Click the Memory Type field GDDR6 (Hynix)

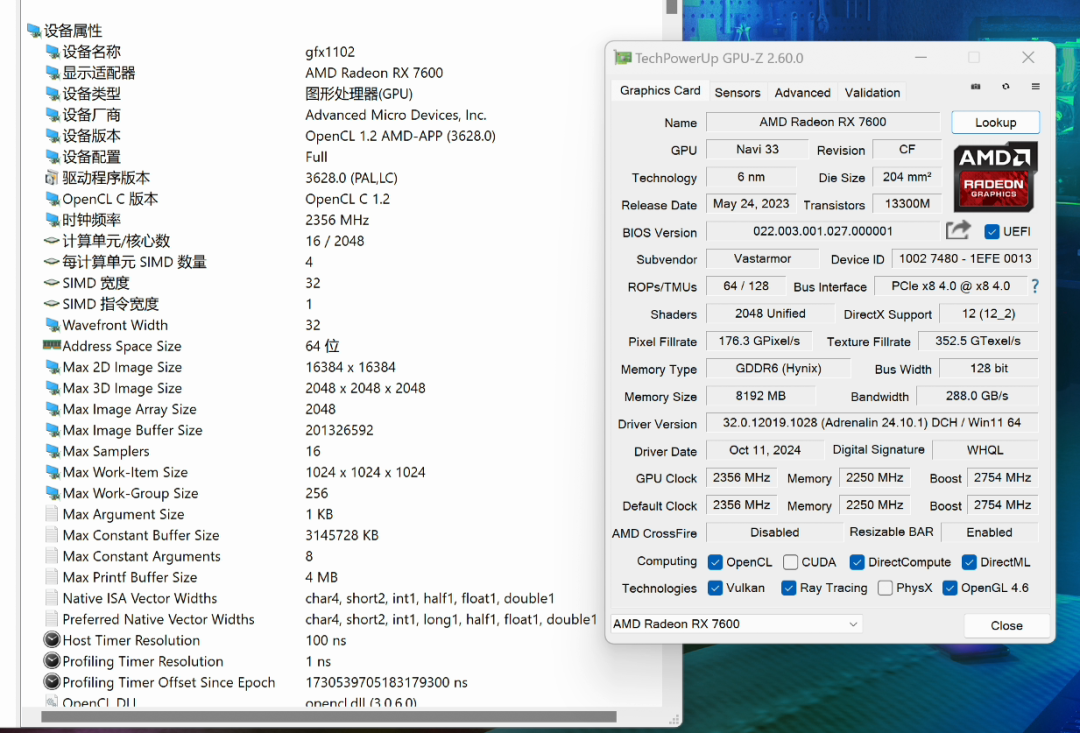coord(778,368)
